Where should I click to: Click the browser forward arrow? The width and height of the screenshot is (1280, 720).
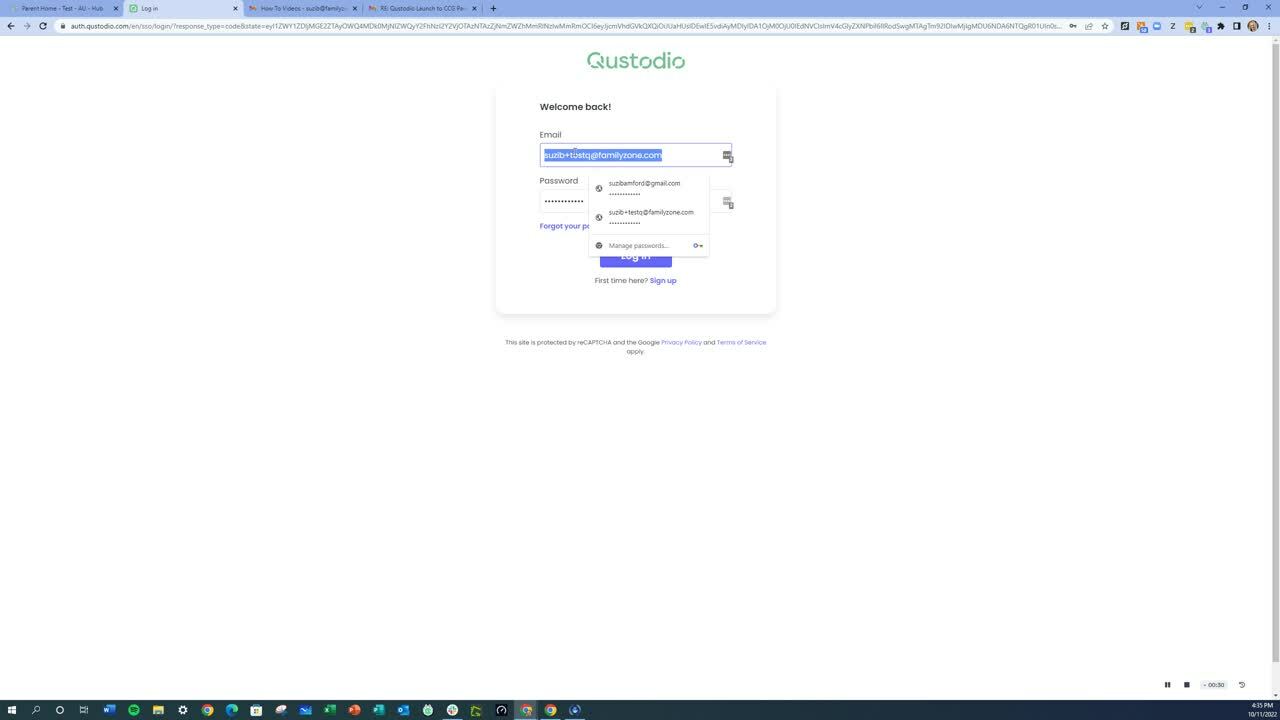[26, 26]
